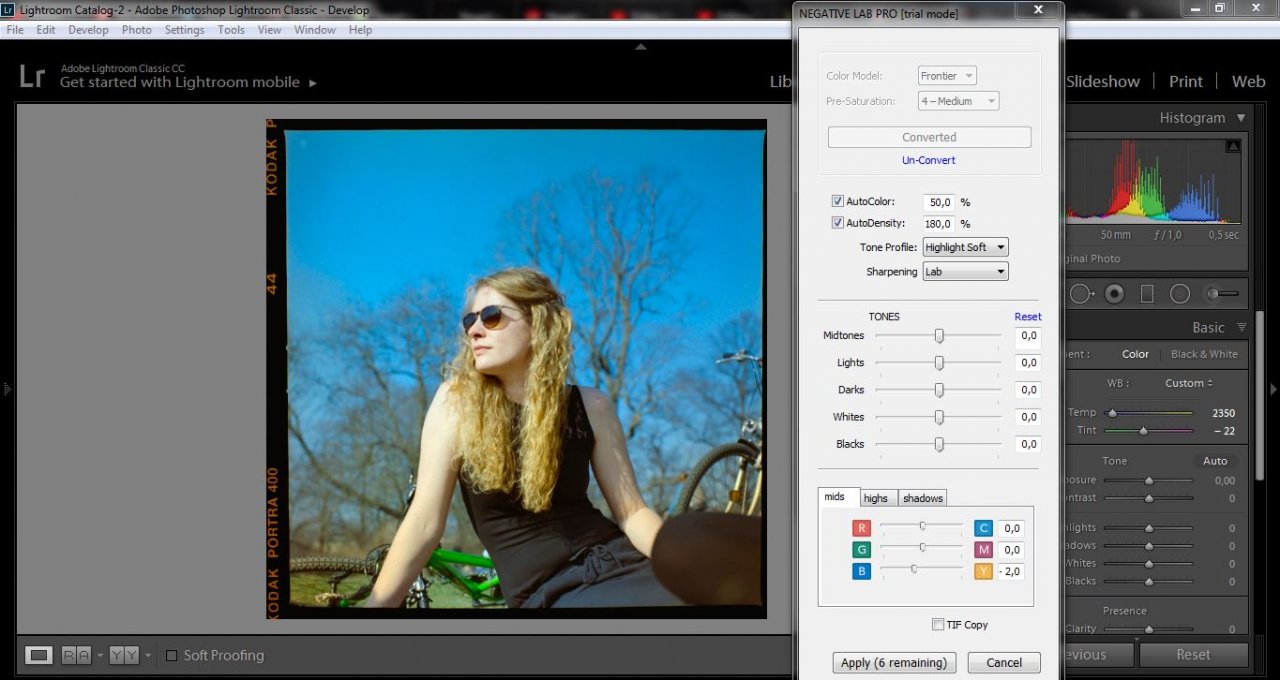Select the Radial Filter tool icon
Viewport: 1280px width, 680px height.
click(x=1180, y=294)
